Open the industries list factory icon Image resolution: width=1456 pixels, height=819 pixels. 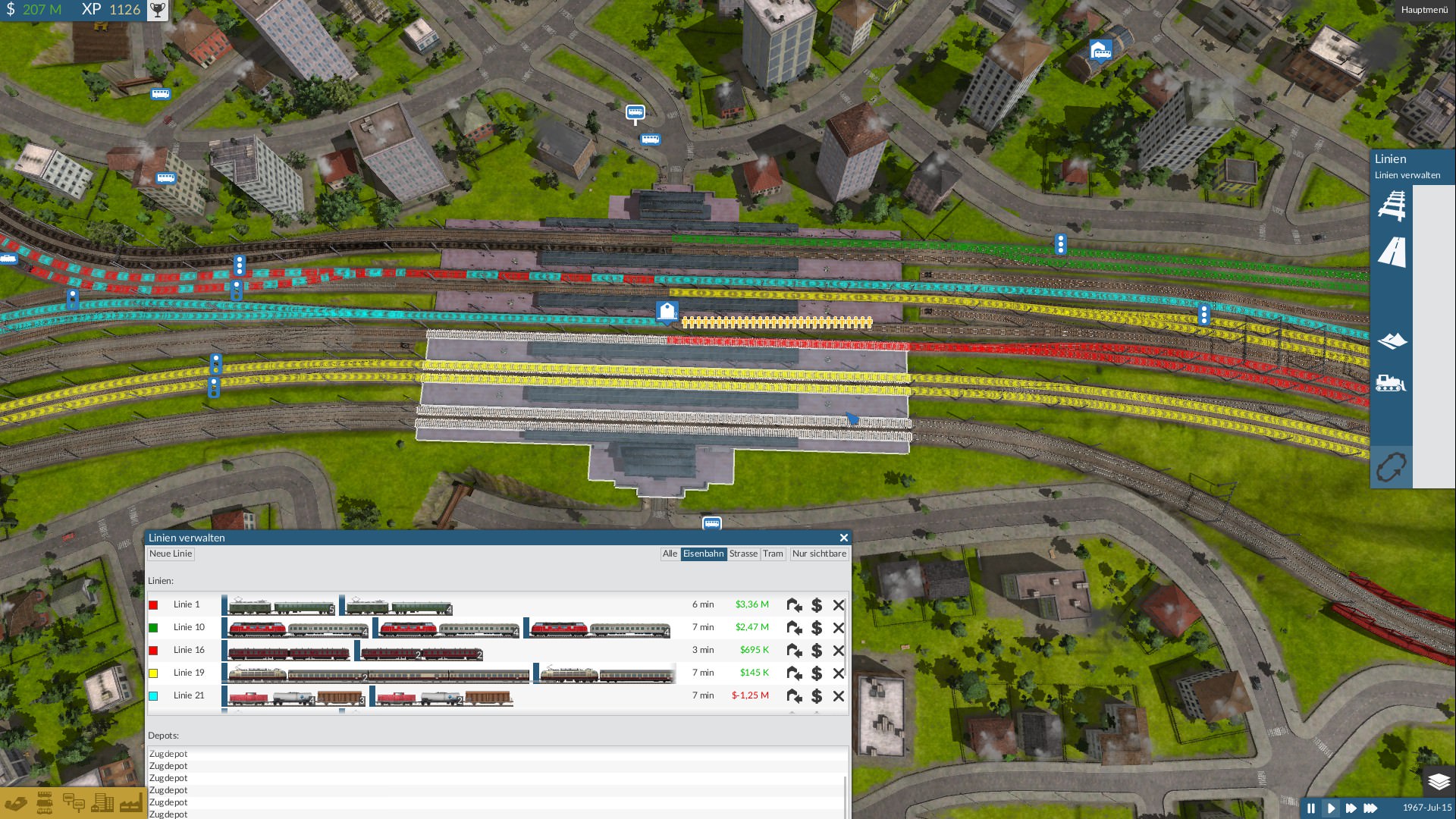point(130,803)
